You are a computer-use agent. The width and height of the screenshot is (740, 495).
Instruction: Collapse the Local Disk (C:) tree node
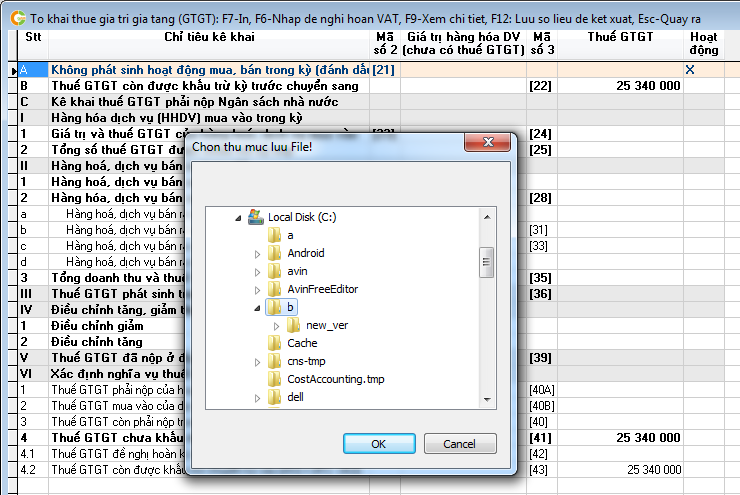click(x=238, y=217)
